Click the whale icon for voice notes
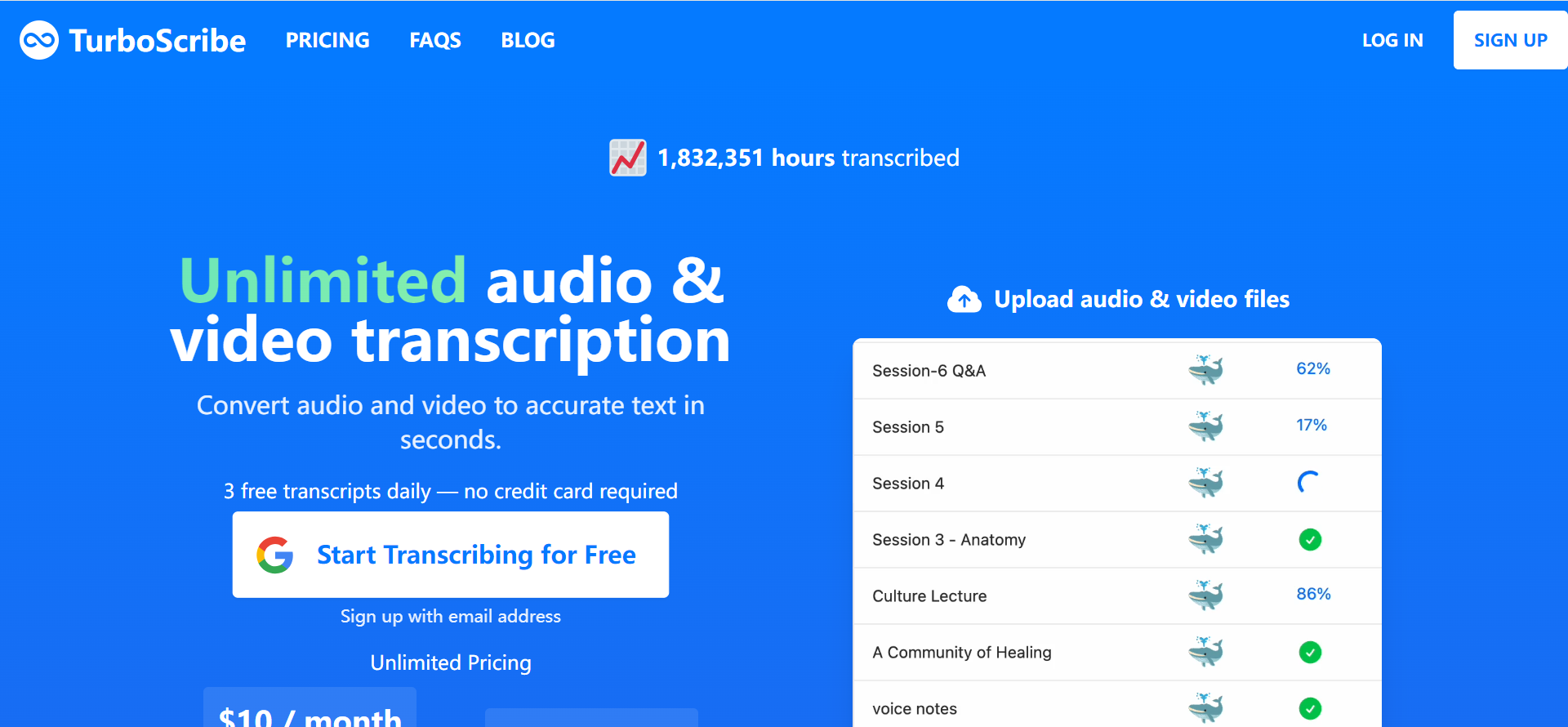Image resolution: width=1568 pixels, height=727 pixels. (x=1205, y=708)
